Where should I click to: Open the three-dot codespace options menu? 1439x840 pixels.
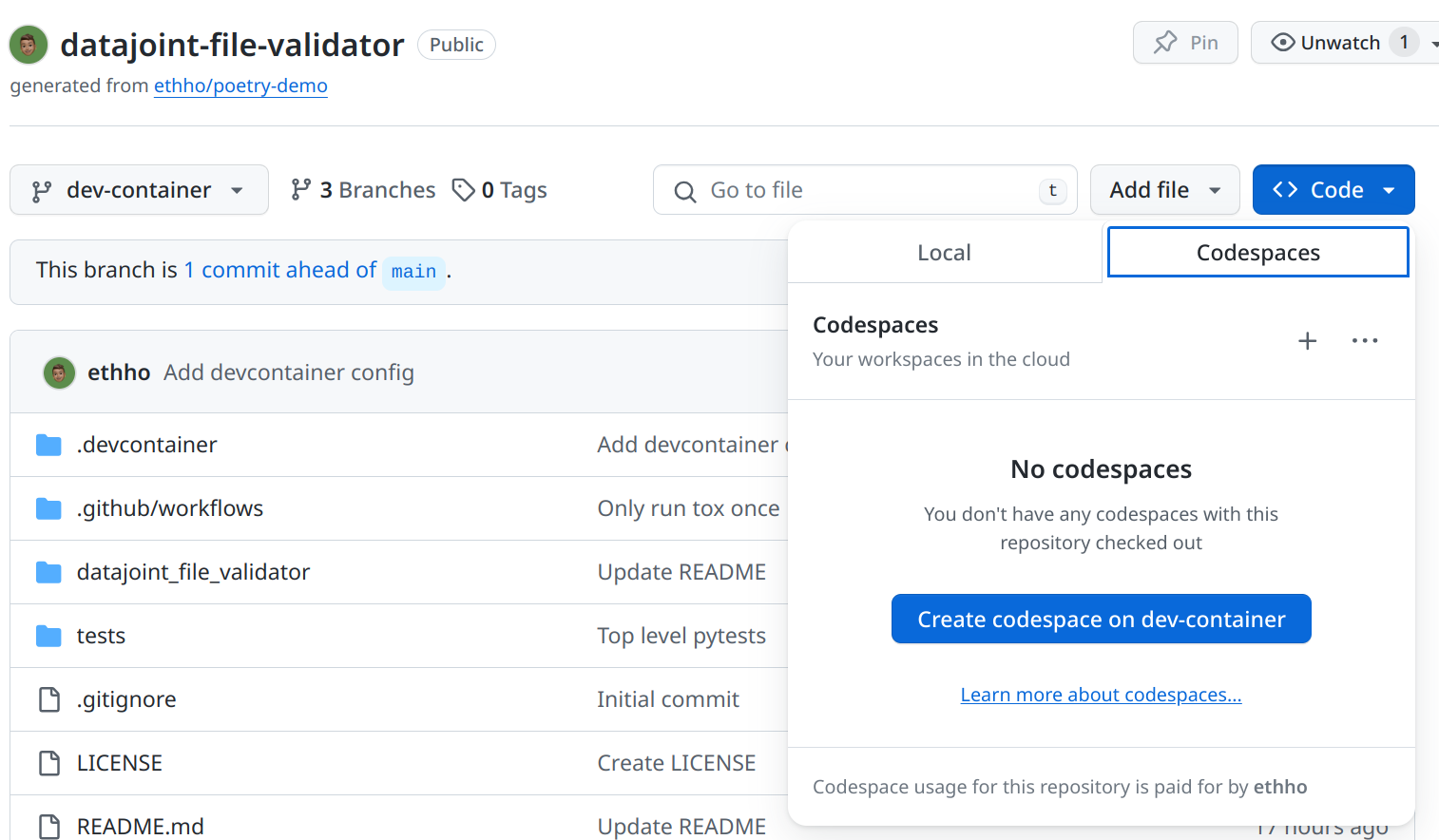[x=1365, y=341]
